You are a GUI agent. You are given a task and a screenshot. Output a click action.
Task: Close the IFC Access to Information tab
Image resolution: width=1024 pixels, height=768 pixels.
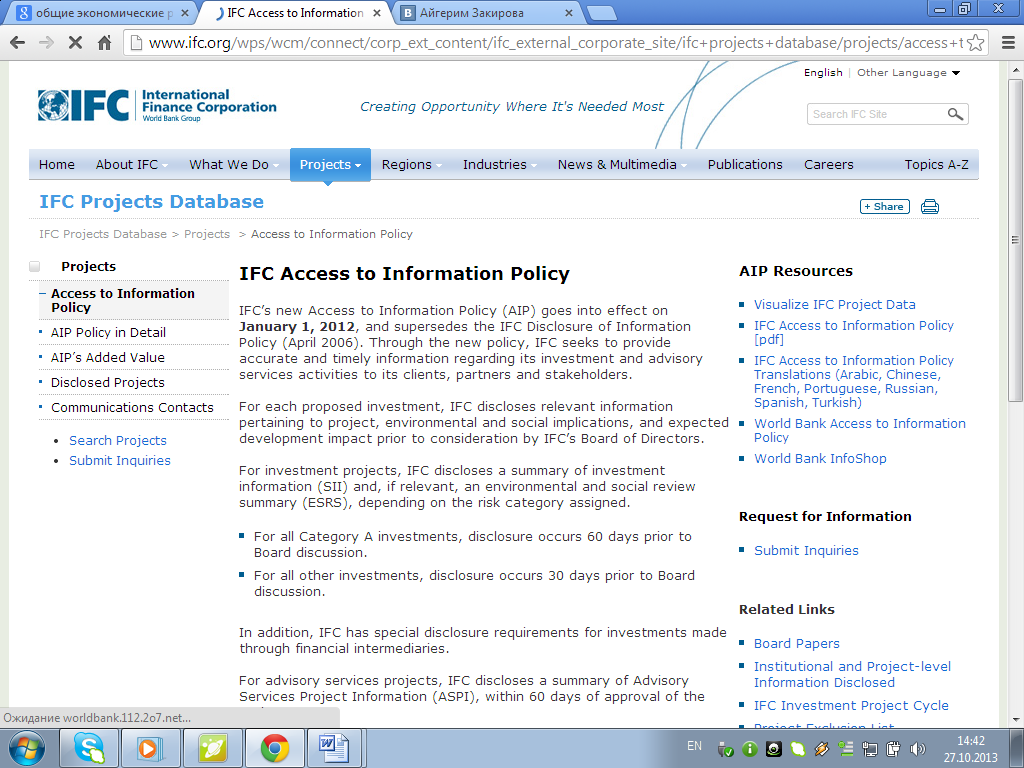click(x=377, y=13)
